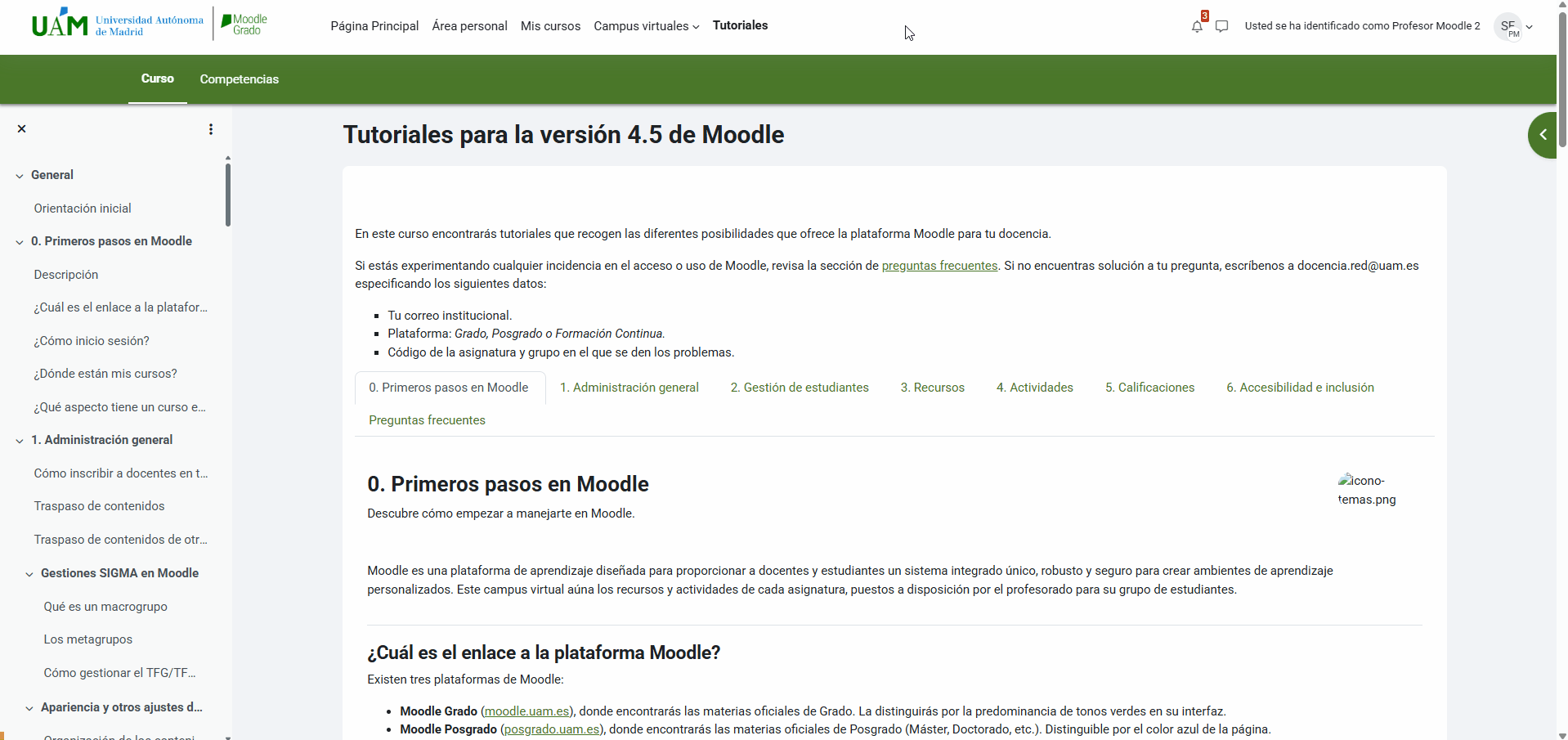Open the right block drawer arrow
The image size is (1568, 740).
(1543, 135)
